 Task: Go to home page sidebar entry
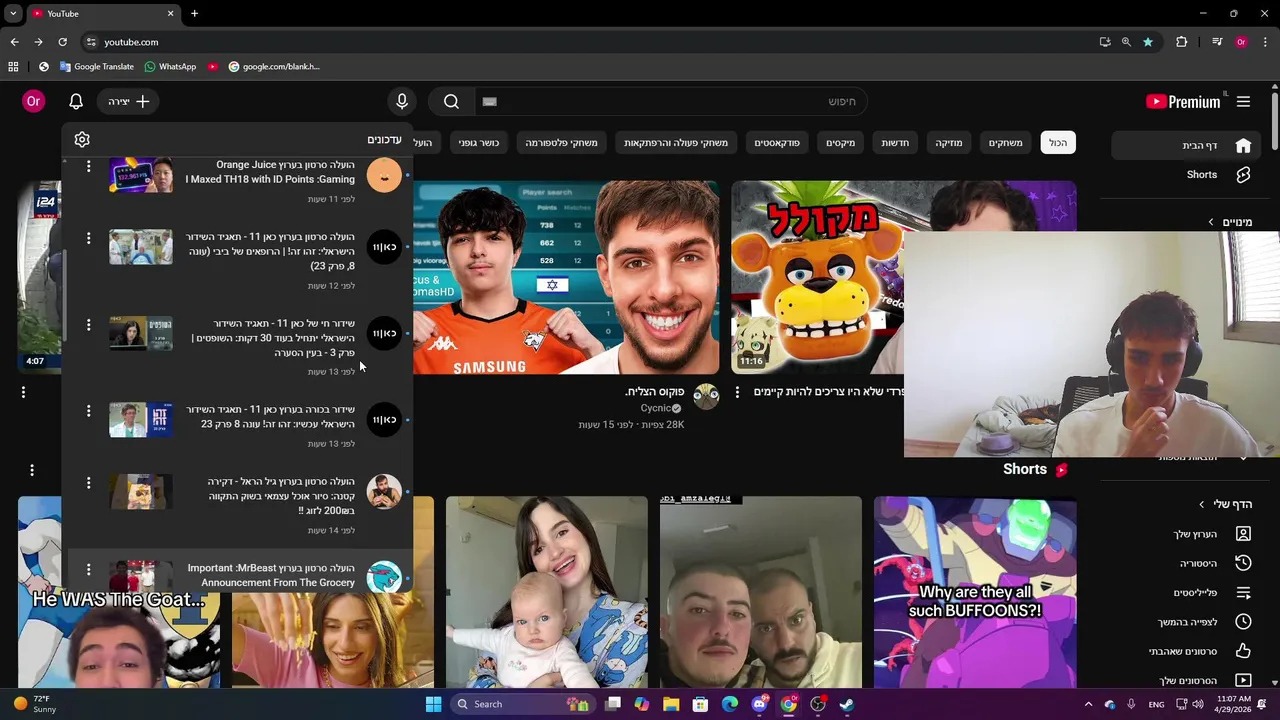pyautogui.click(x=1184, y=145)
